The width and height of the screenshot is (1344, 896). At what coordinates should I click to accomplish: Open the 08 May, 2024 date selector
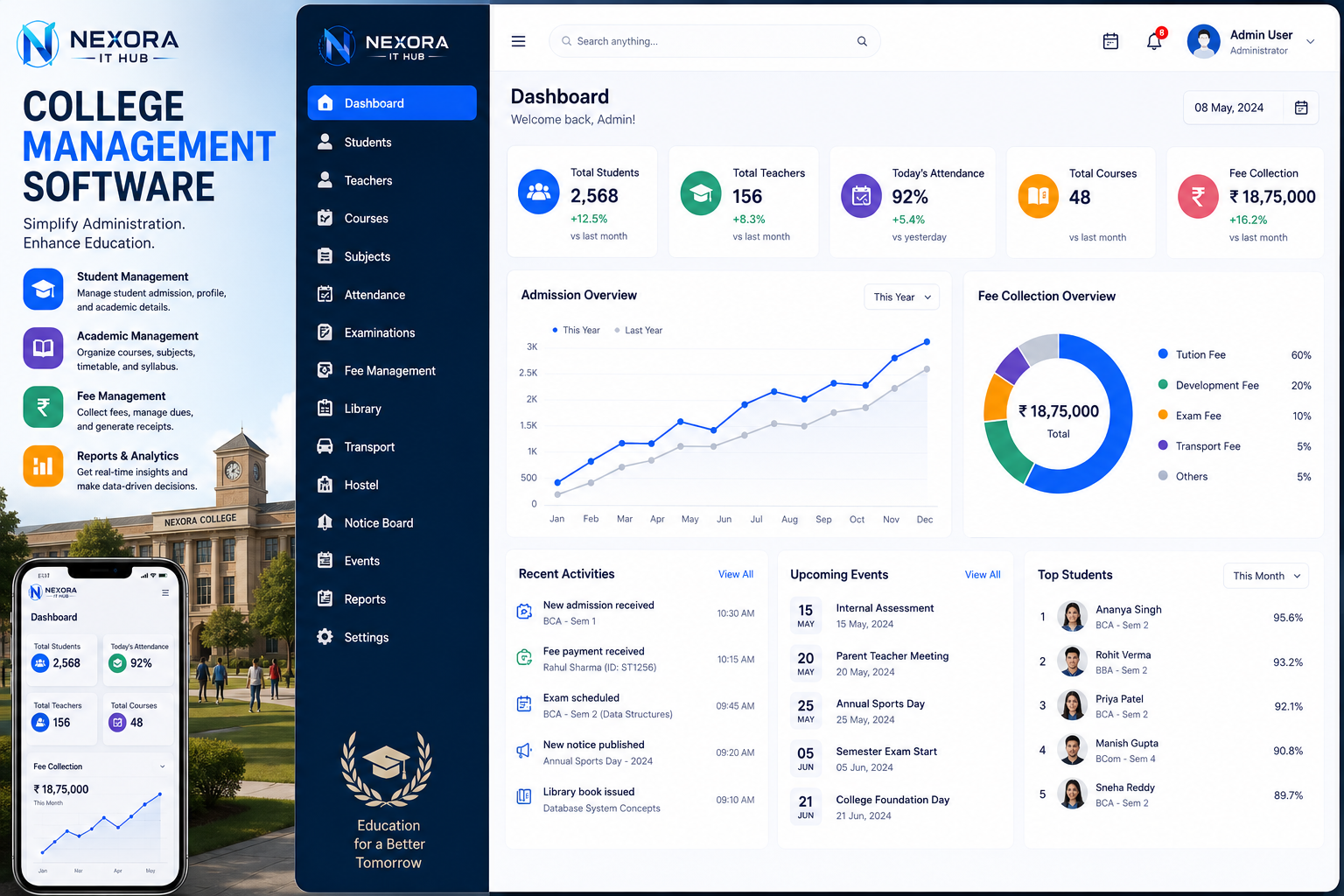[x=1250, y=108]
